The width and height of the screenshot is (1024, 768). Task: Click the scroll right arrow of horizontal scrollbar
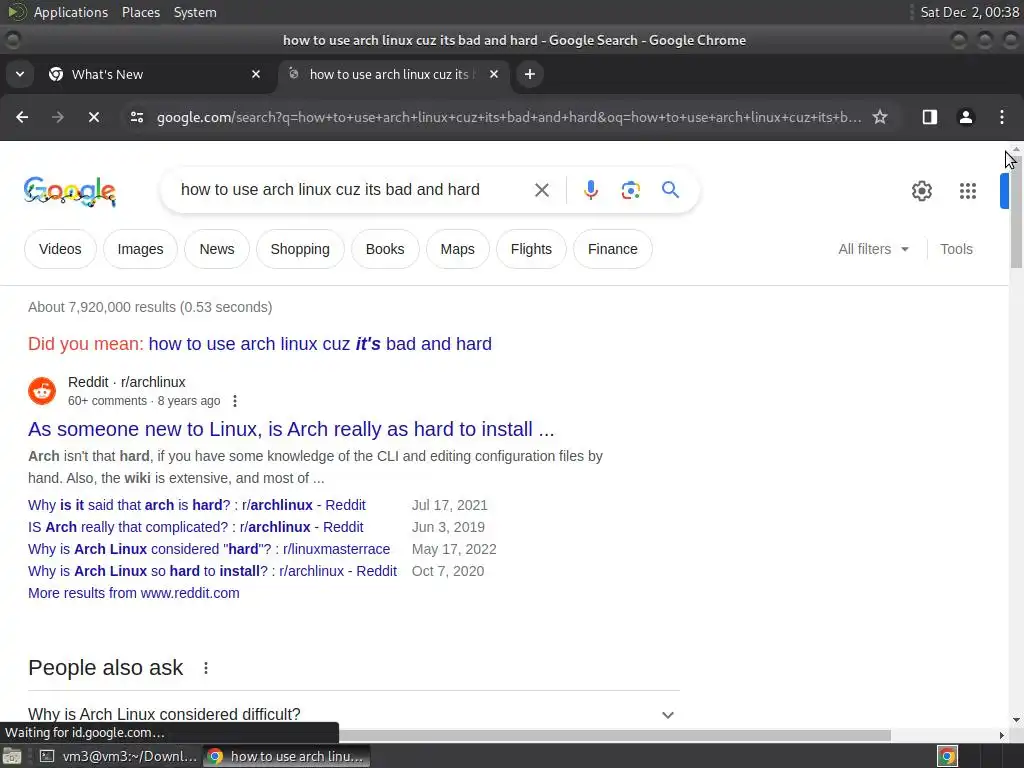click(1002, 735)
